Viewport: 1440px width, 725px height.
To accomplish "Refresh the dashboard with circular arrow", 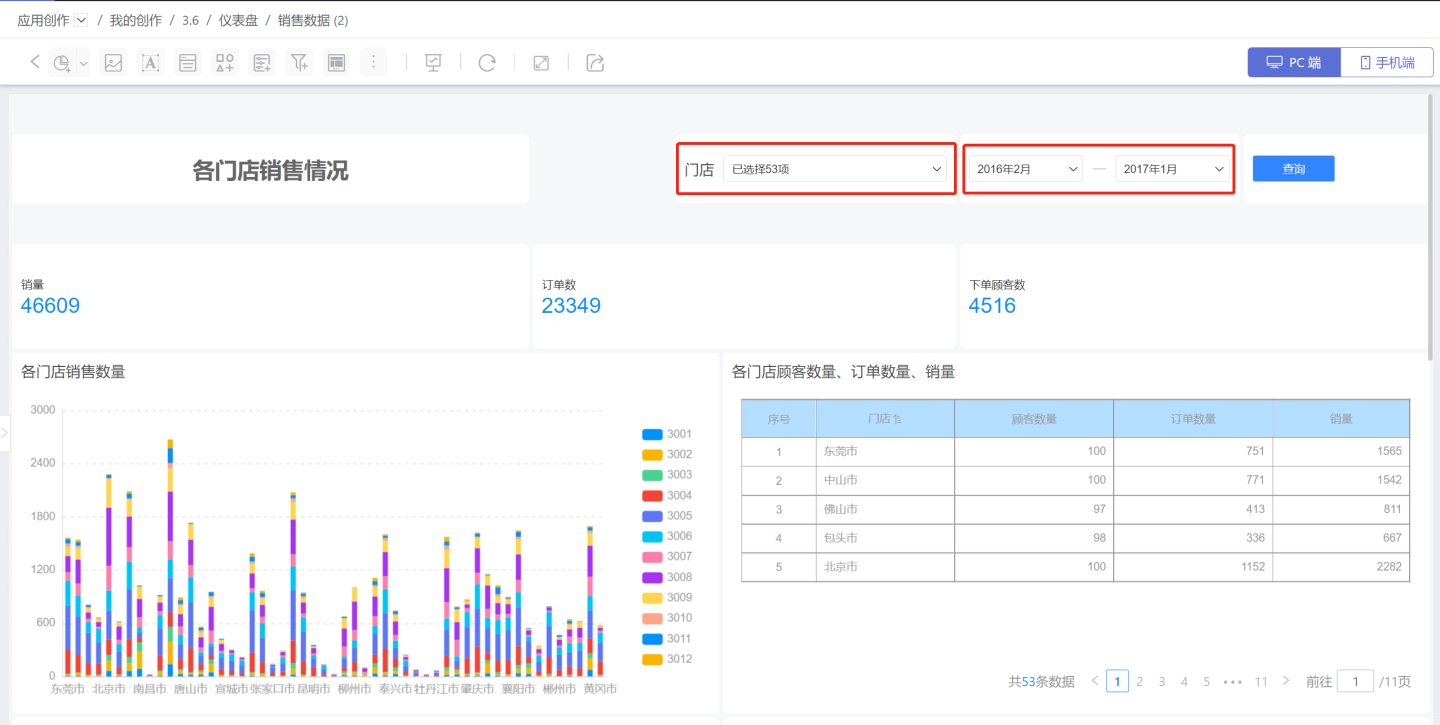I will (487, 63).
